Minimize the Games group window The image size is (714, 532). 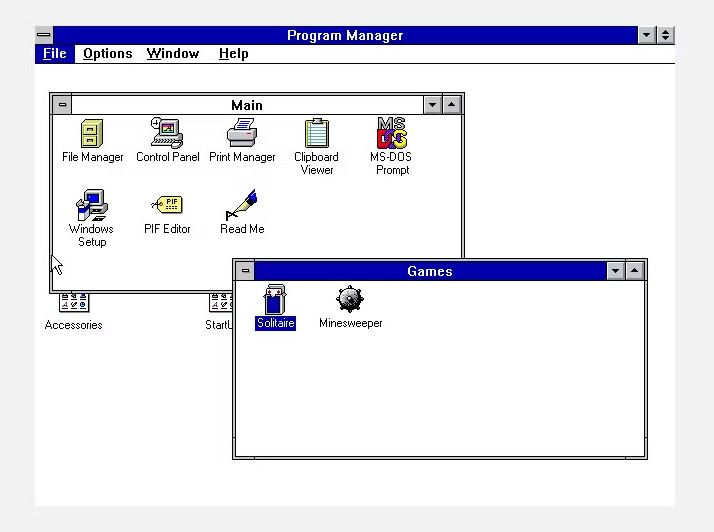tap(616, 271)
